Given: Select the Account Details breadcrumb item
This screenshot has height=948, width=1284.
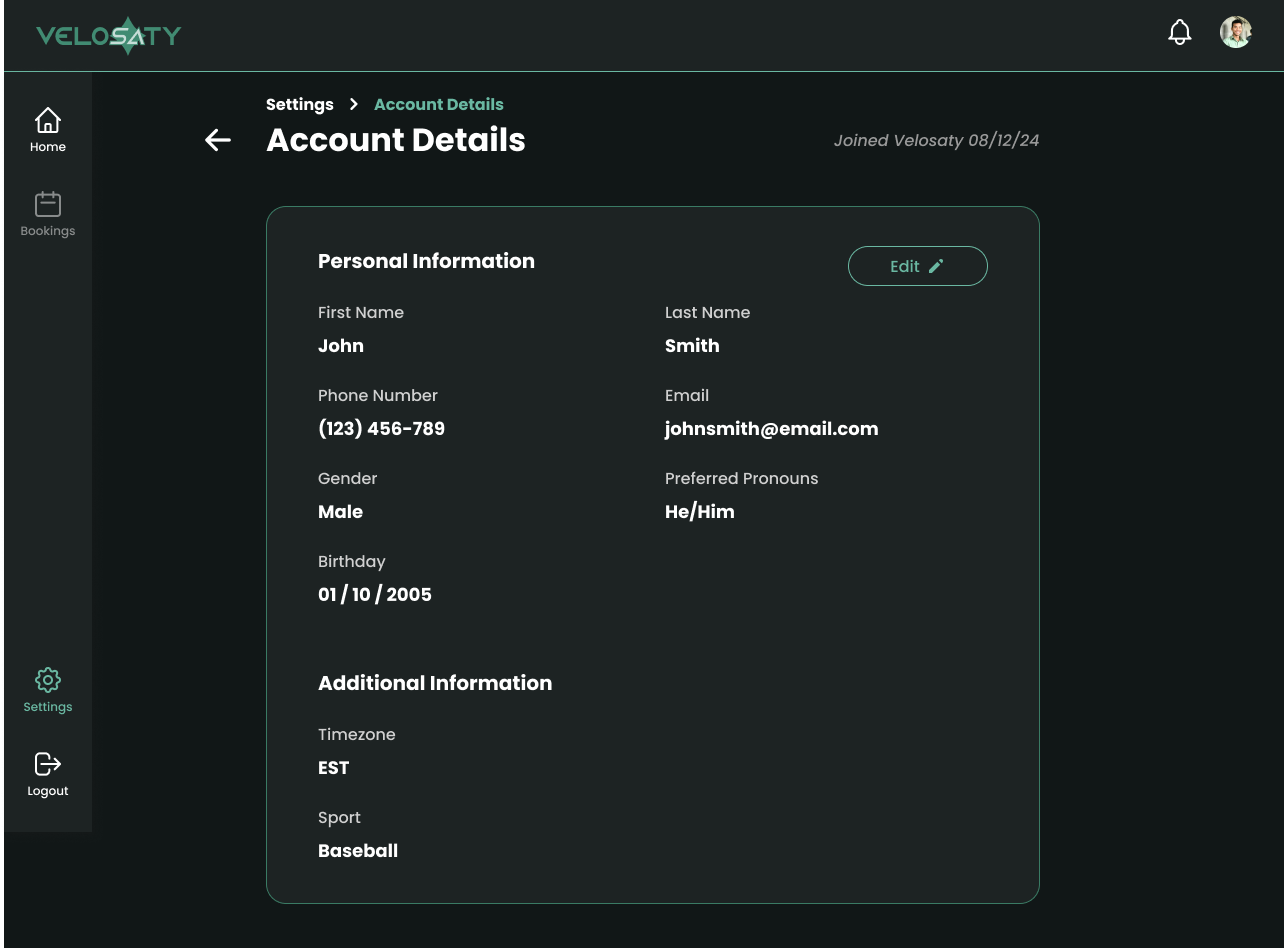Looking at the screenshot, I should click(x=438, y=104).
